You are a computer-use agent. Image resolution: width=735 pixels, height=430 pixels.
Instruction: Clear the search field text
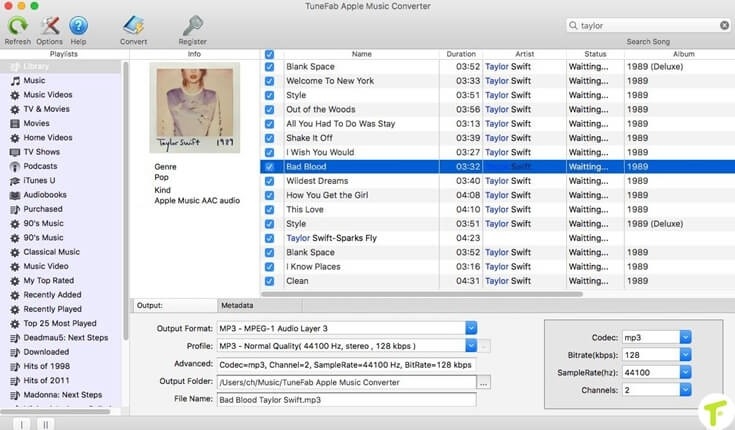point(723,25)
